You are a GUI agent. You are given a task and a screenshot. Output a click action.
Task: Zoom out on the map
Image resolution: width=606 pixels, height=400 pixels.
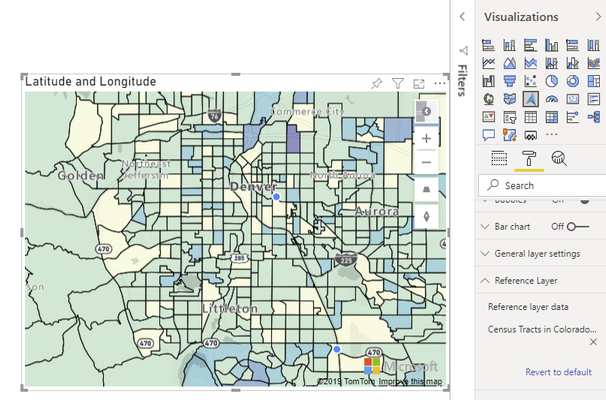[x=426, y=162]
